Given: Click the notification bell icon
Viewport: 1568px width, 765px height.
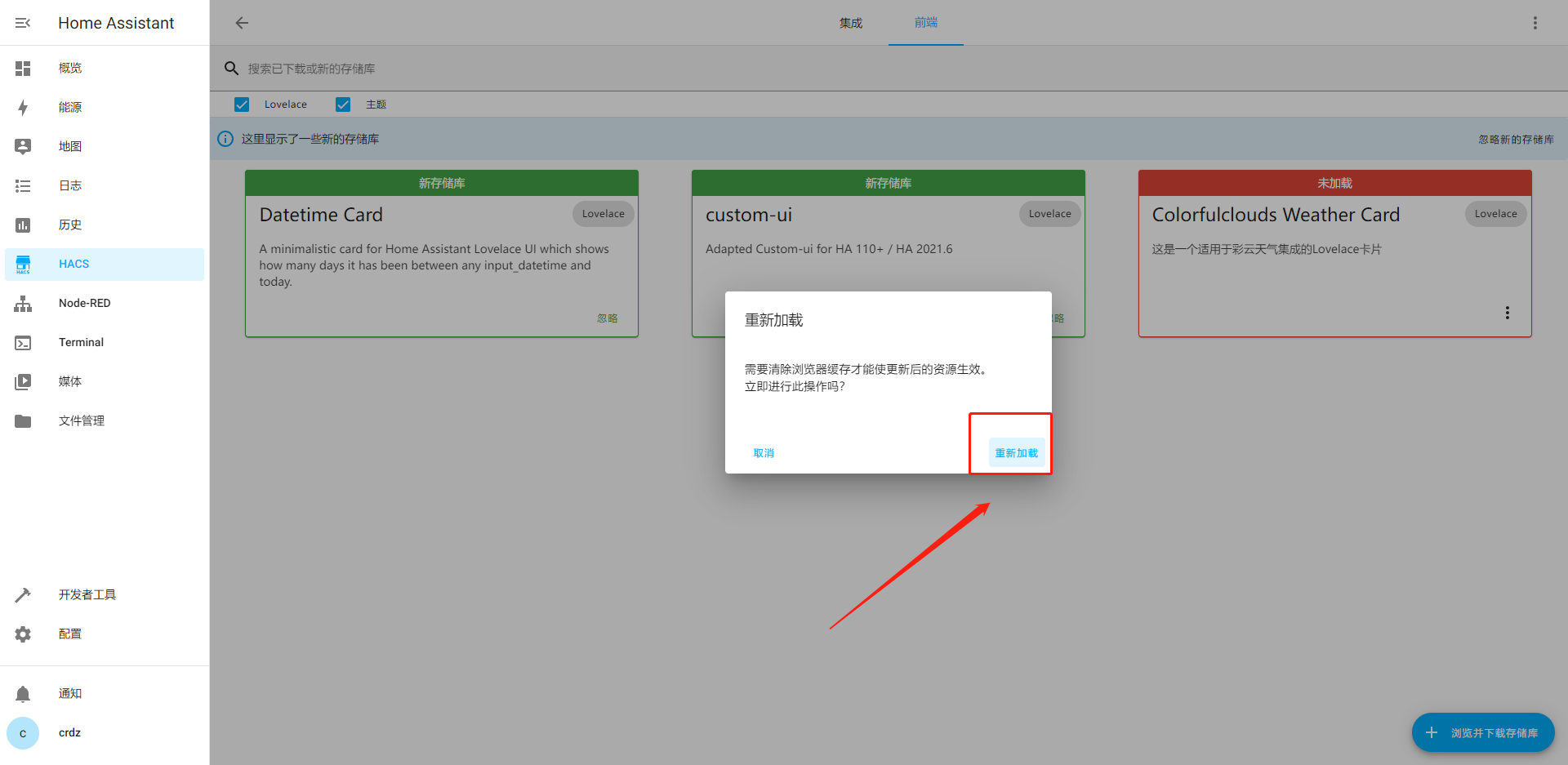Looking at the screenshot, I should coord(23,694).
